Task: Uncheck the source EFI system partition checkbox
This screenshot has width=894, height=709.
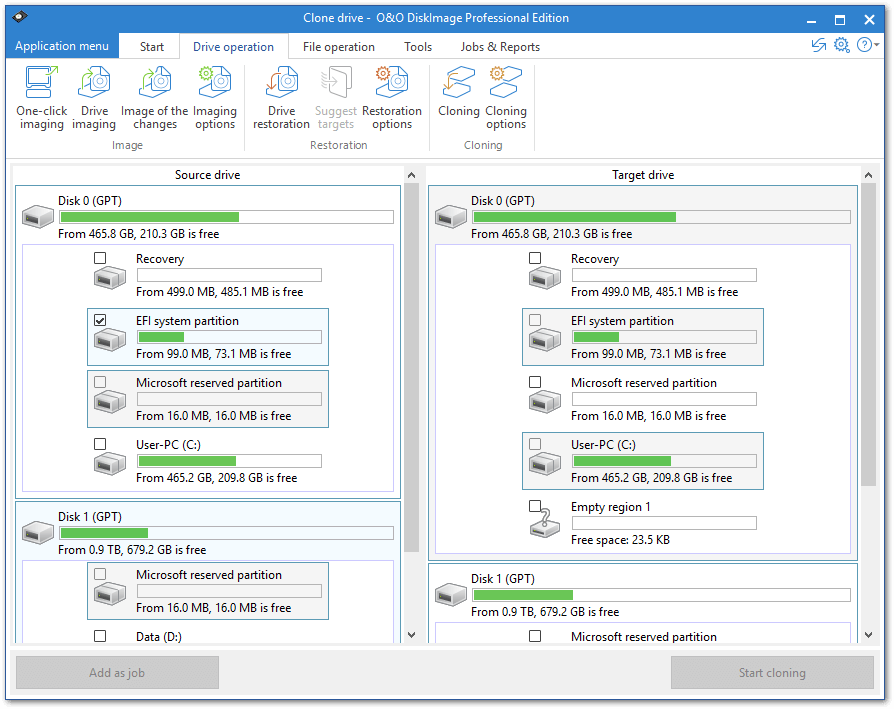Action: pyautogui.click(x=100, y=320)
